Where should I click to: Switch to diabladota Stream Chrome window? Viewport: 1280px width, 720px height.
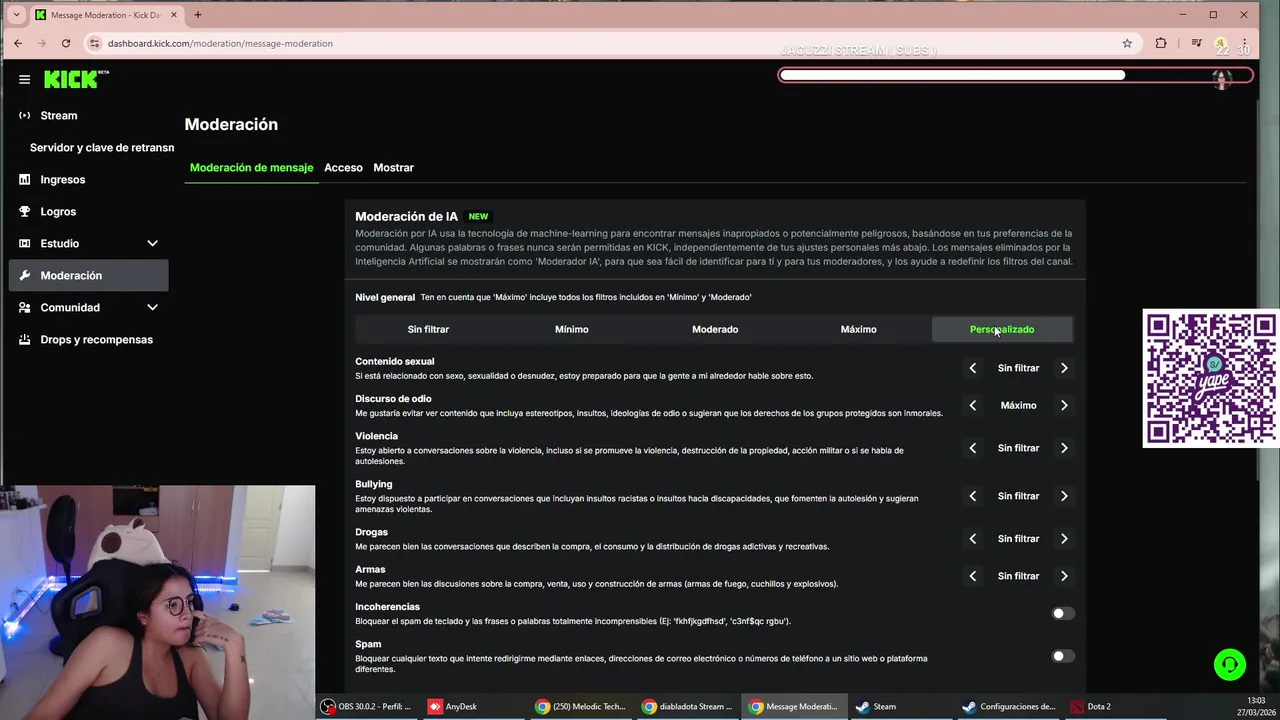[688, 706]
